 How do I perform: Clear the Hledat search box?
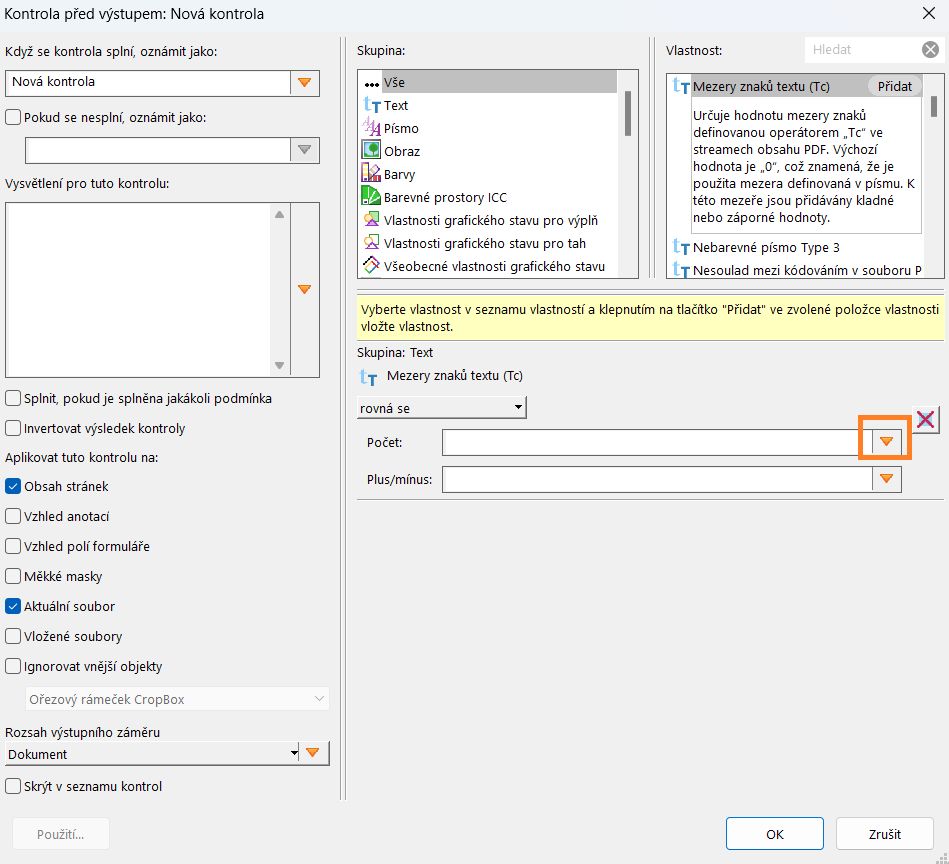click(x=930, y=50)
